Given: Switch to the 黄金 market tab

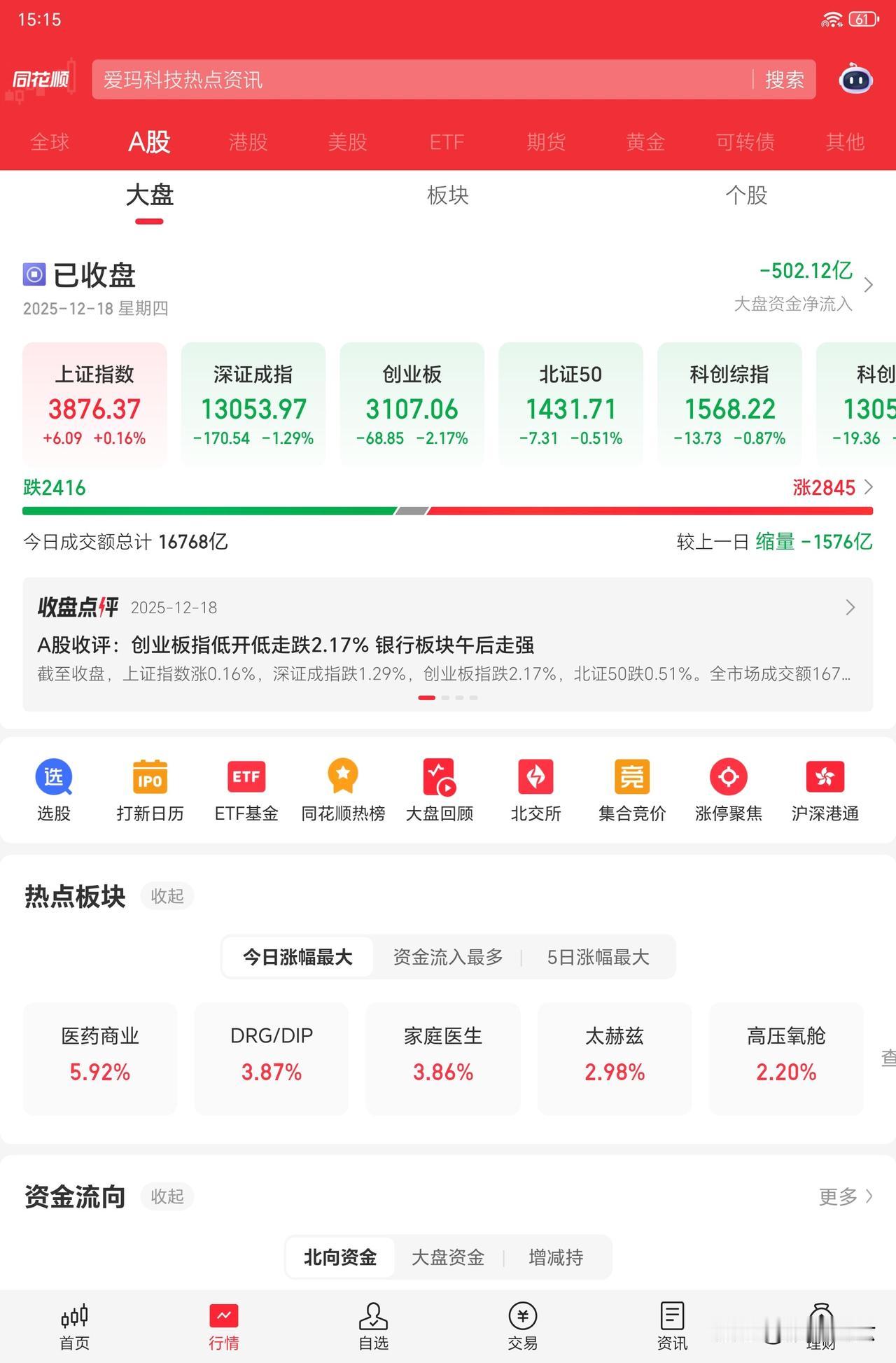Looking at the screenshot, I should pyautogui.click(x=645, y=142).
